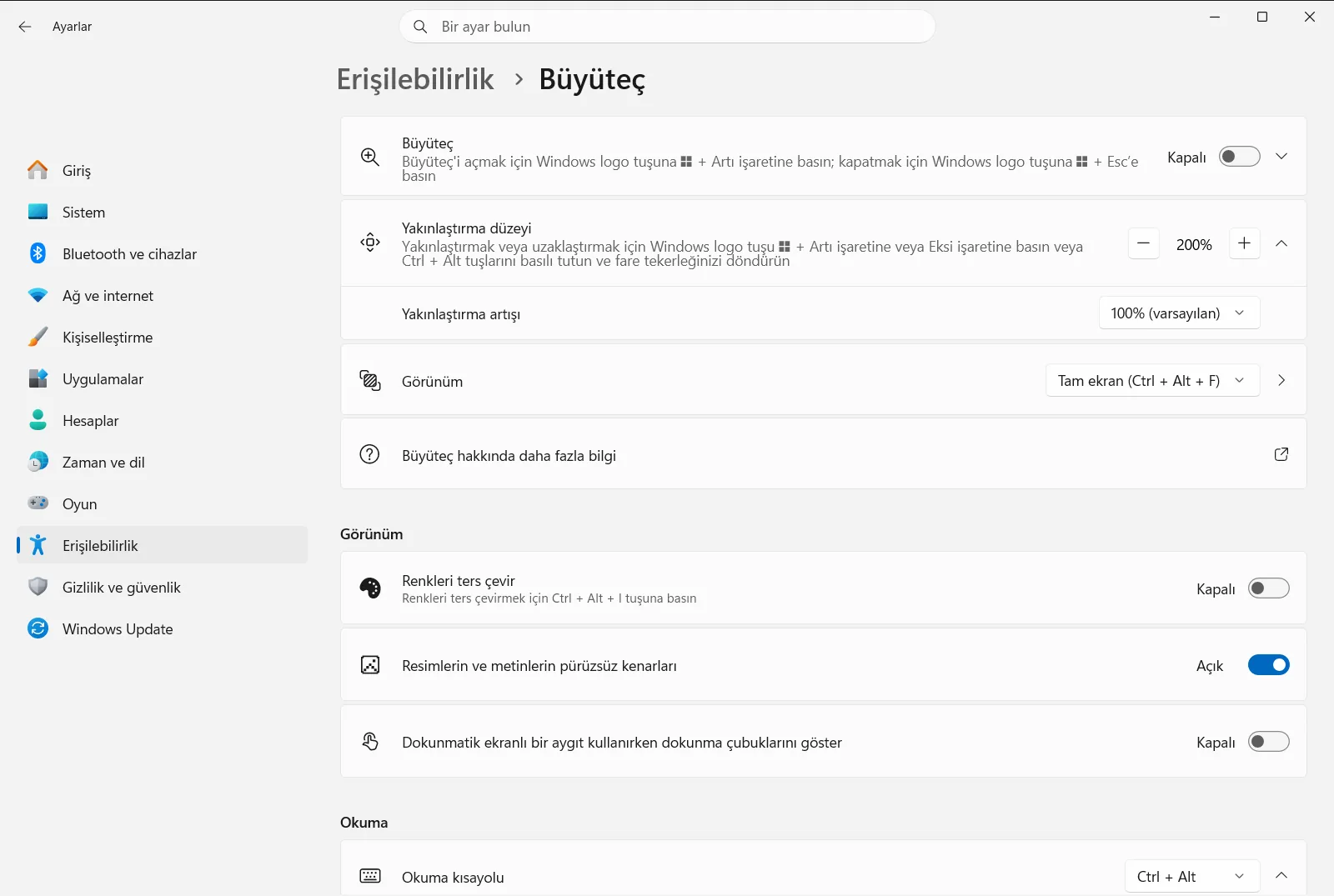This screenshot has height=896, width=1334.
Task: Disable Resimlerin ve metinlerin pürüzsüz kenarları toggle
Action: click(x=1268, y=665)
